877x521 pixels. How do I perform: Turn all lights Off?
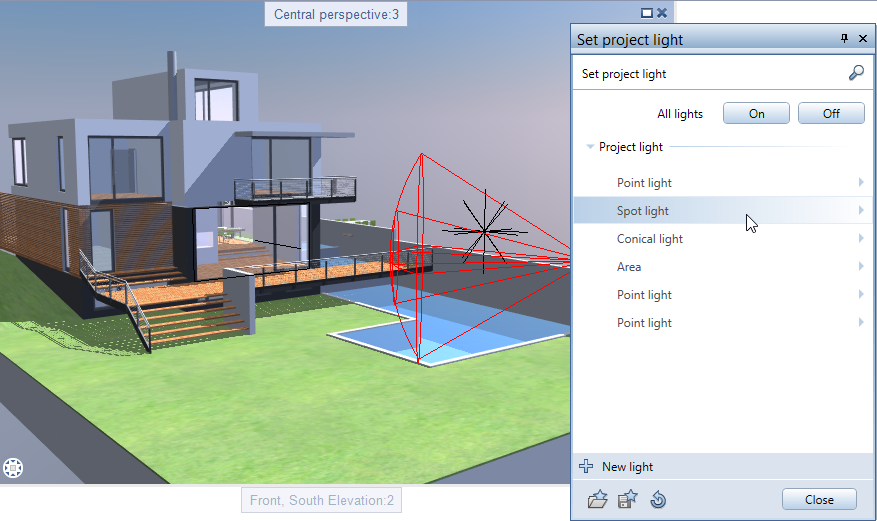pos(831,113)
